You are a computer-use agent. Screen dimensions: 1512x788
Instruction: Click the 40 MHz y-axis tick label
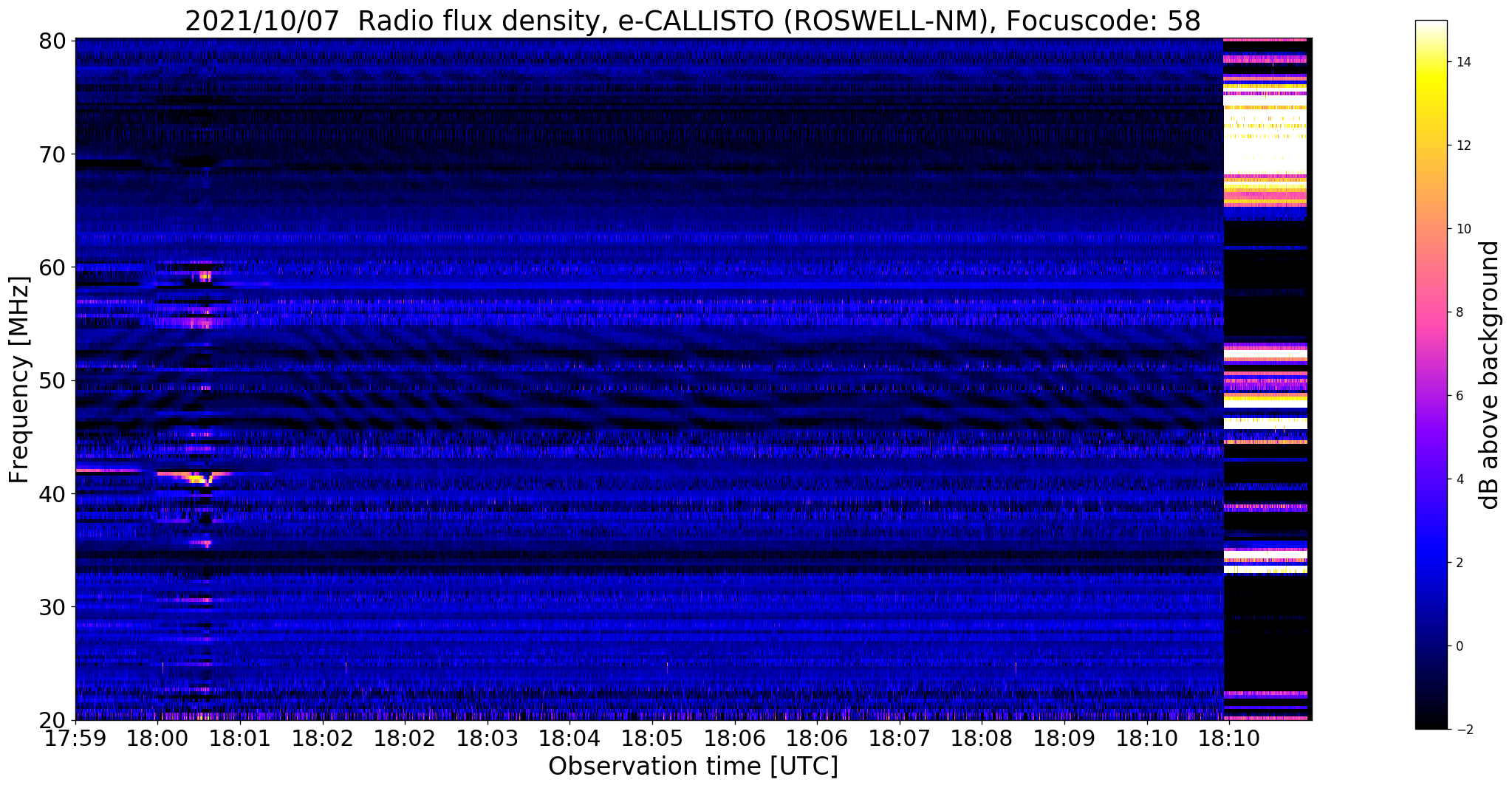pos(52,493)
